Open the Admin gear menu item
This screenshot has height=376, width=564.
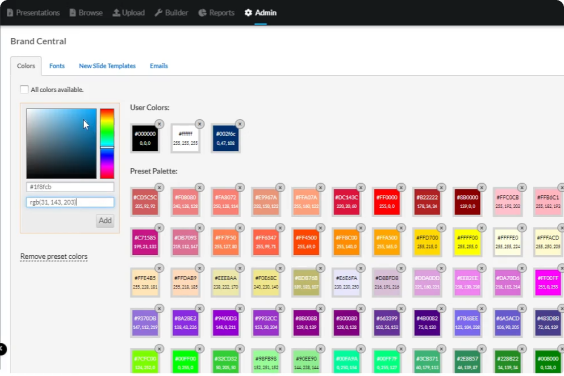click(x=261, y=13)
